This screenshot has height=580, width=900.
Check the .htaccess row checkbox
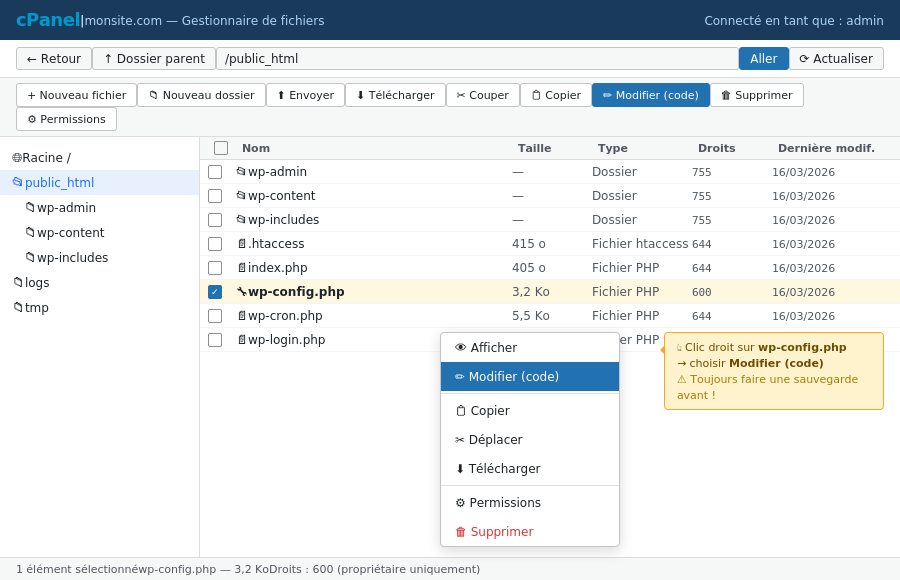click(215, 244)
